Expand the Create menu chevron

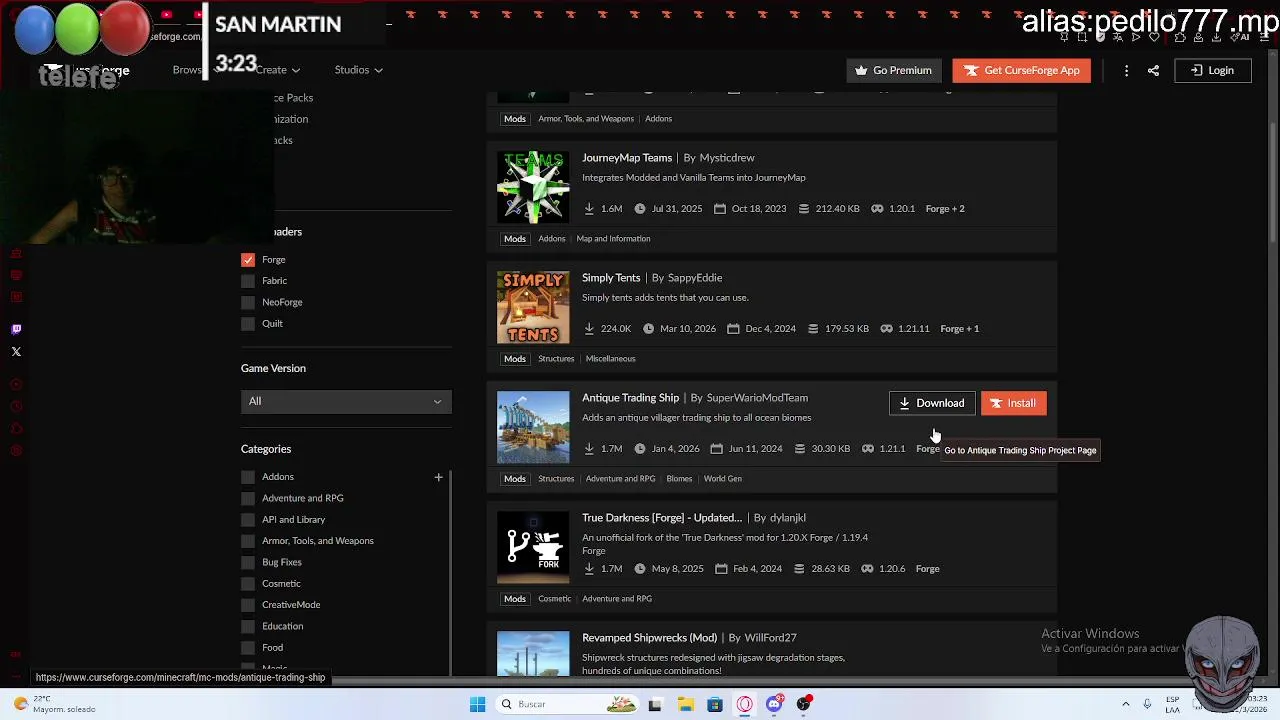[296, 70]
